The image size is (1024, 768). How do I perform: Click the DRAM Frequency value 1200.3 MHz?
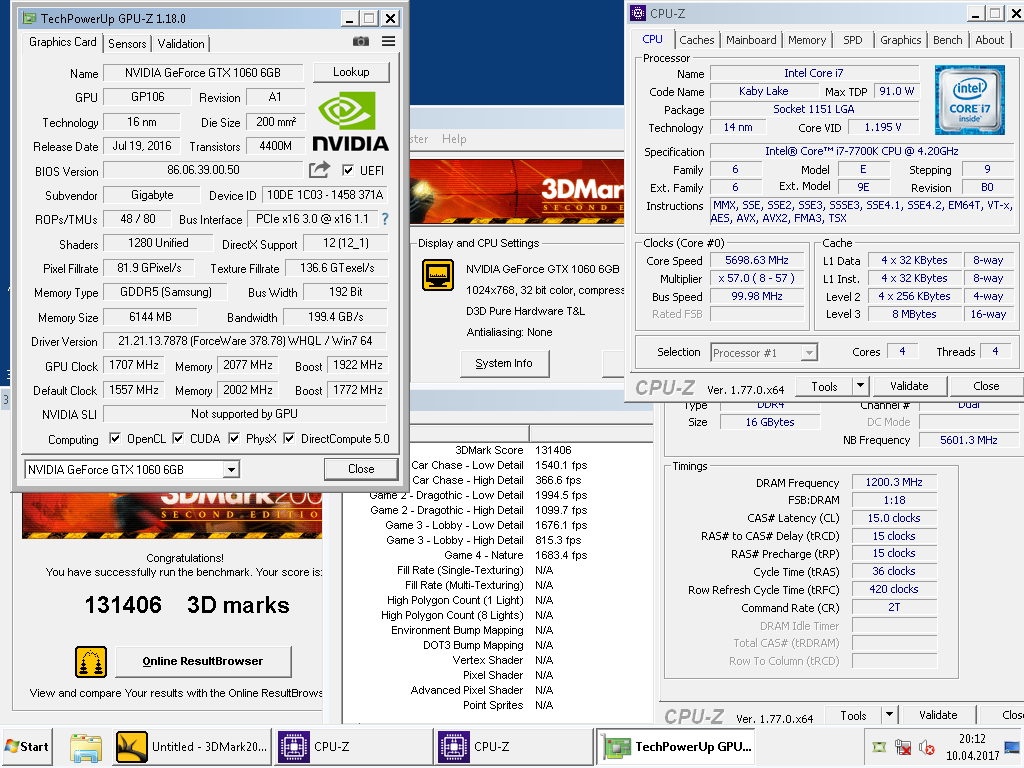tap(894, 483)
